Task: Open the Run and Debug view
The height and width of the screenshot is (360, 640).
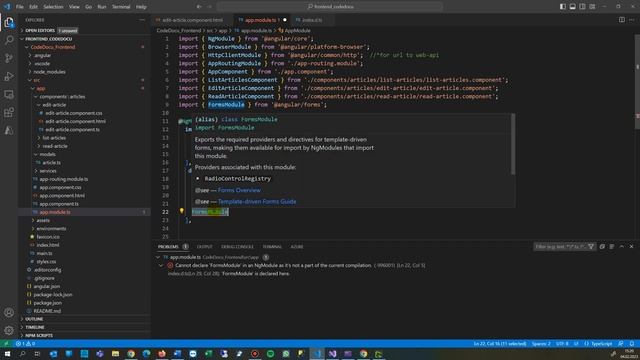Action: tap(9, 76)
